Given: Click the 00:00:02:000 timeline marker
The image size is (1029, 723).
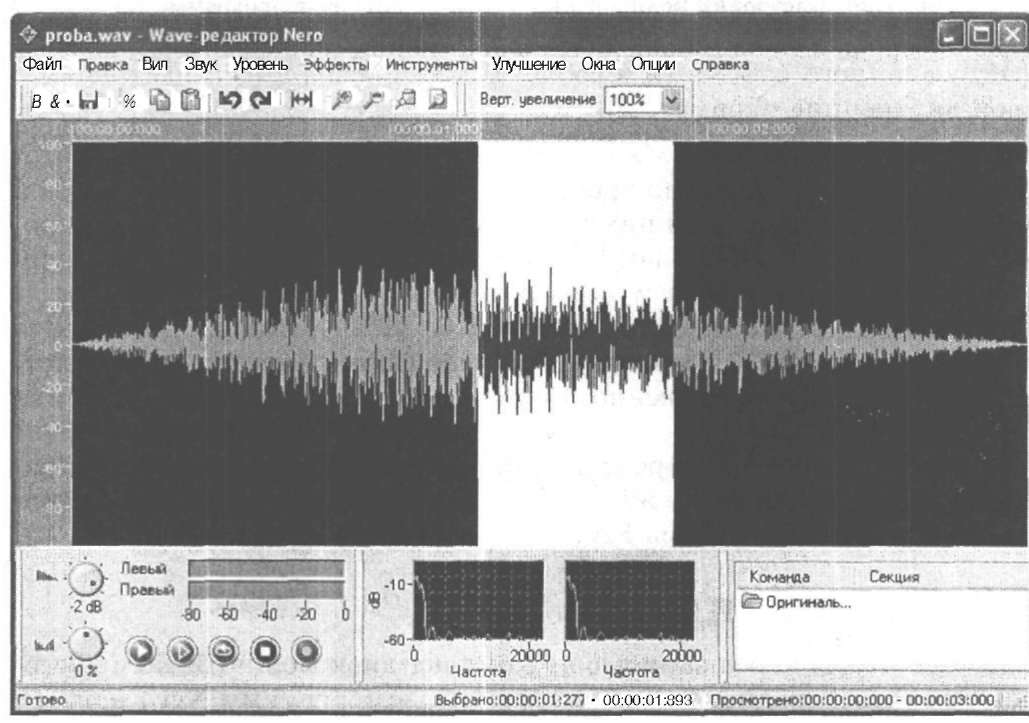Looking at the screenshot, I should [x=752, y=129].
